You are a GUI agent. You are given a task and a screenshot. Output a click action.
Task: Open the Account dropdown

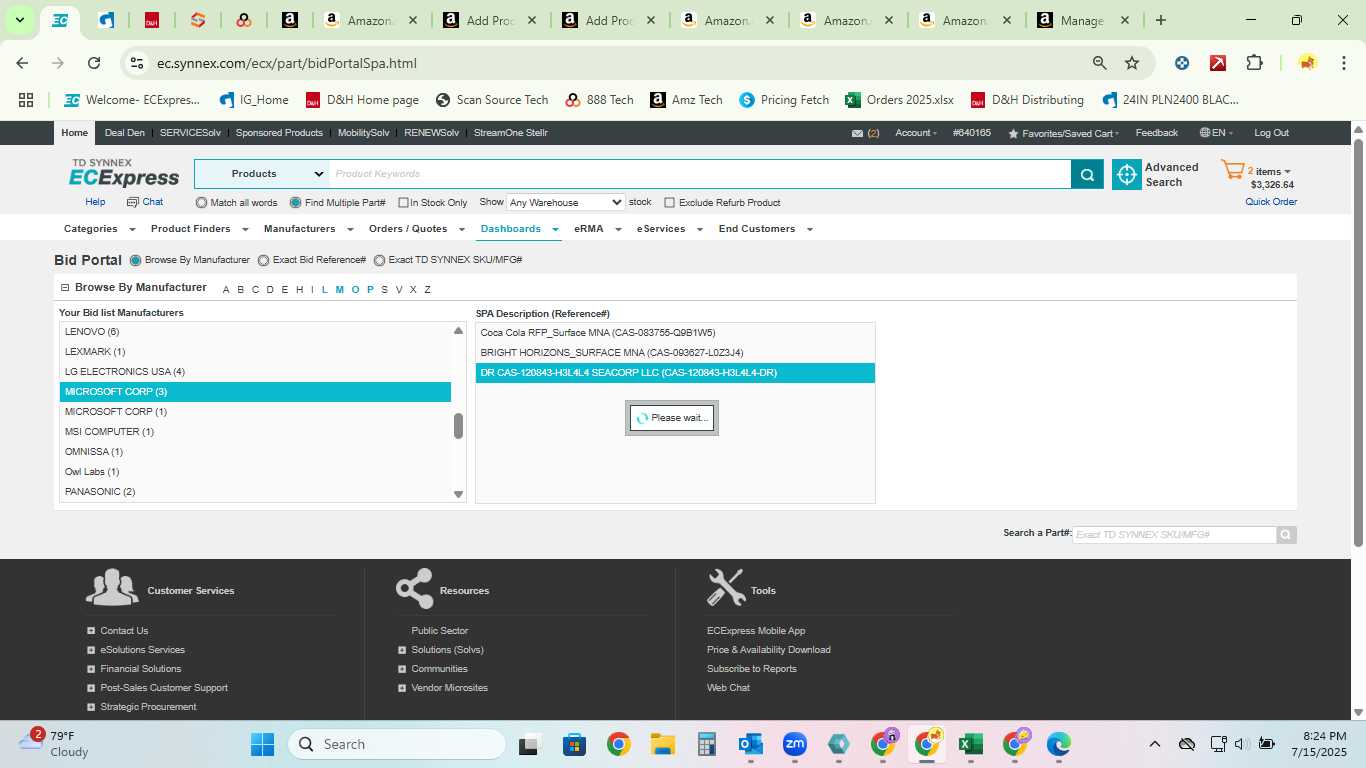915,133
